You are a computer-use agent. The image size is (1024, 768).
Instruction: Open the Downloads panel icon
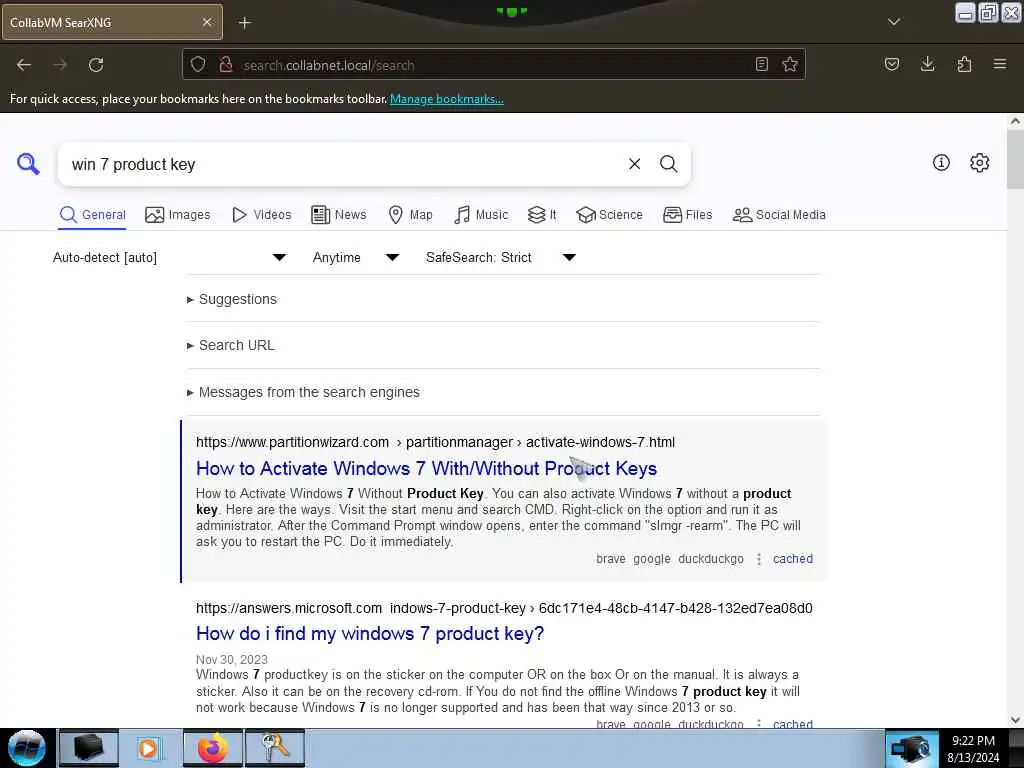tap(927, 64)
